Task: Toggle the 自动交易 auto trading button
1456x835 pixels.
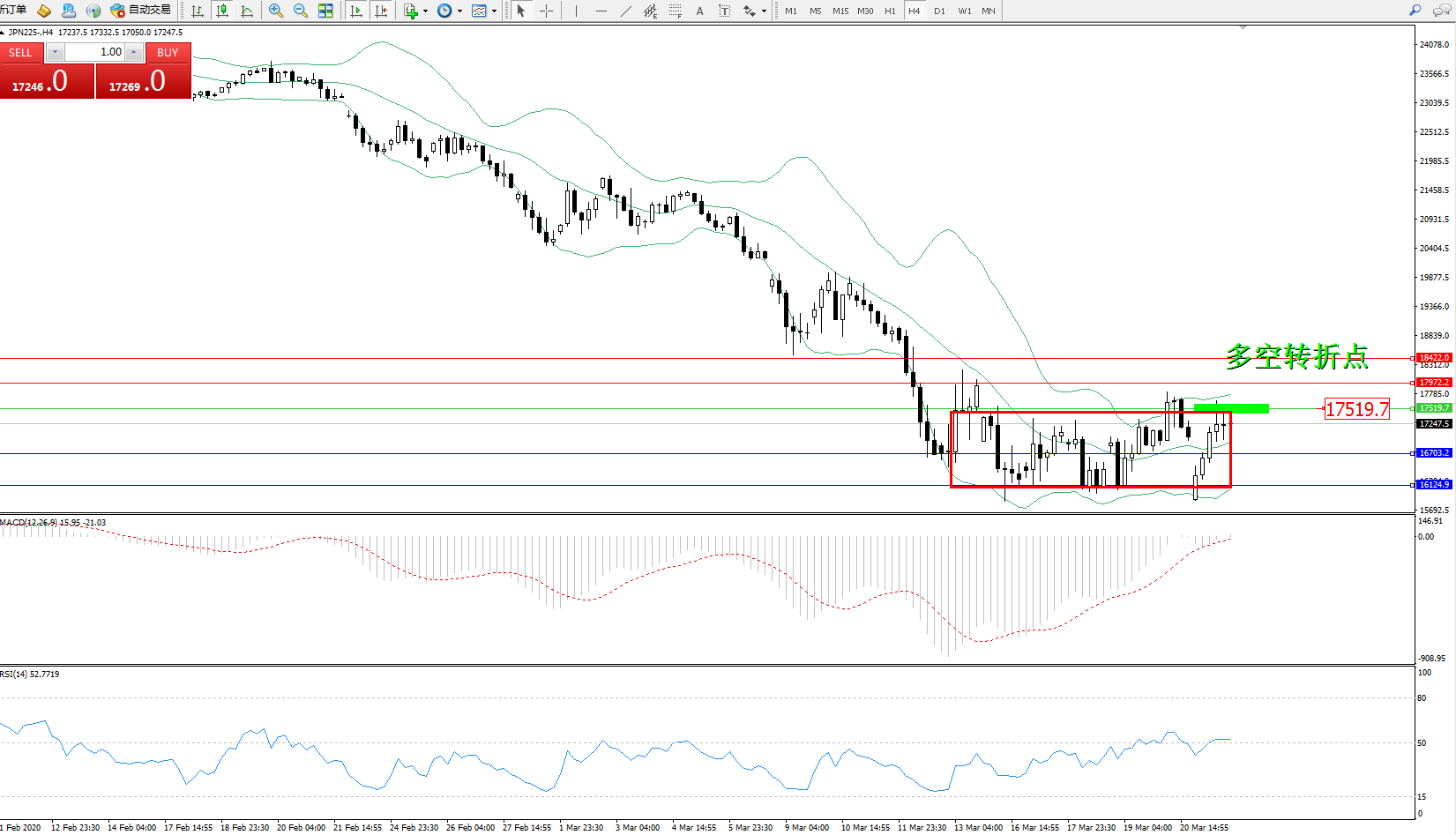Action: (141, 11)
